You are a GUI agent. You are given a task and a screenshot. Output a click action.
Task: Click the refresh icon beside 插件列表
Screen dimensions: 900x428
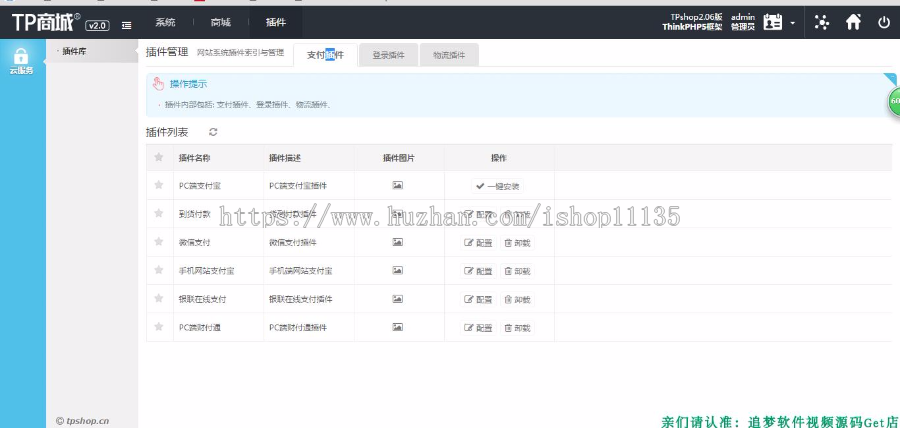pyautogui.click(x=213, y=132)
